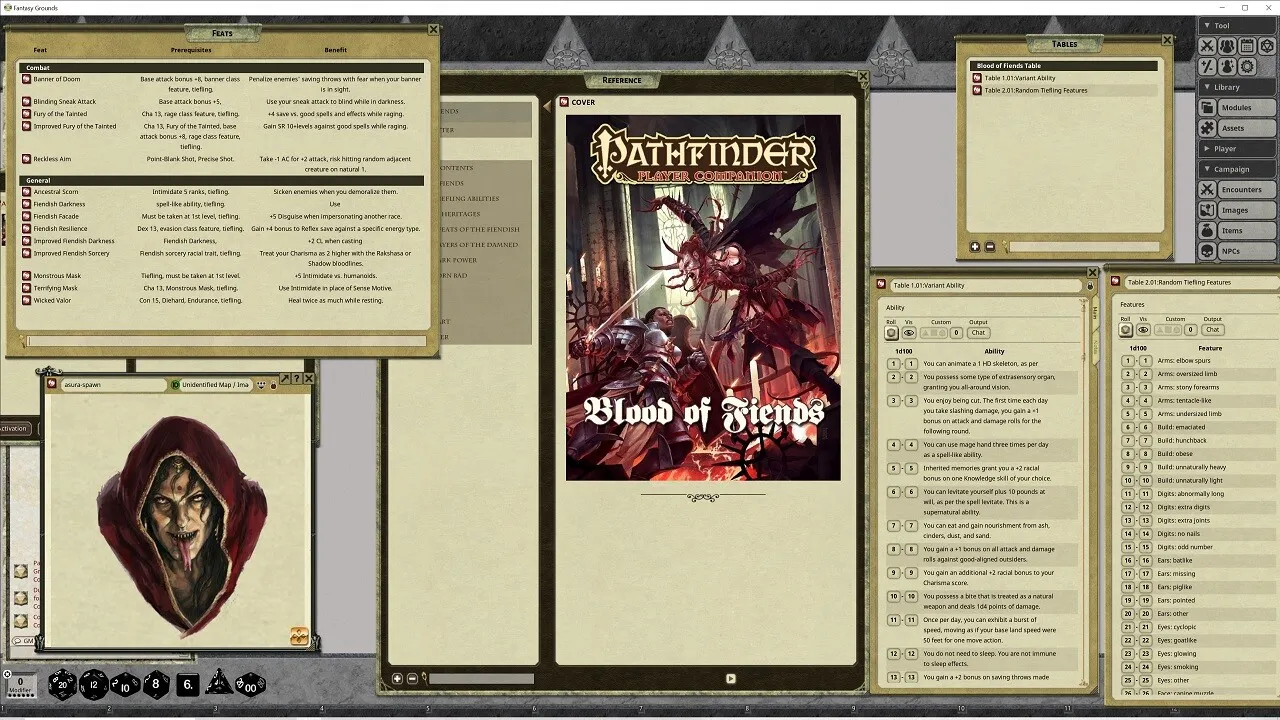Open Table 1.01:Variant Ability in Tables list
The image size is (1280, 720).
tap(1019, 78)
